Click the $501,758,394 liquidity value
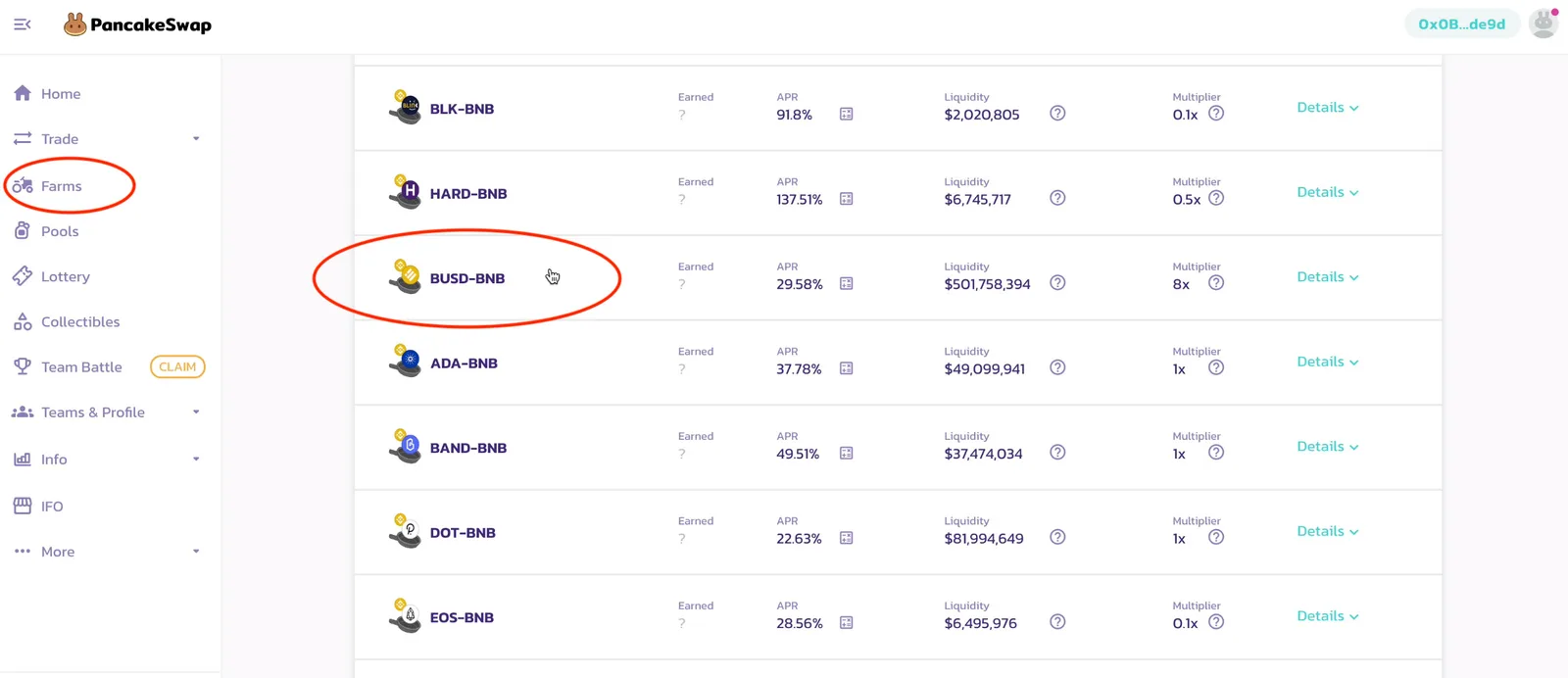This screenshot has height=678, width=1568. click(x=987, y=284)
